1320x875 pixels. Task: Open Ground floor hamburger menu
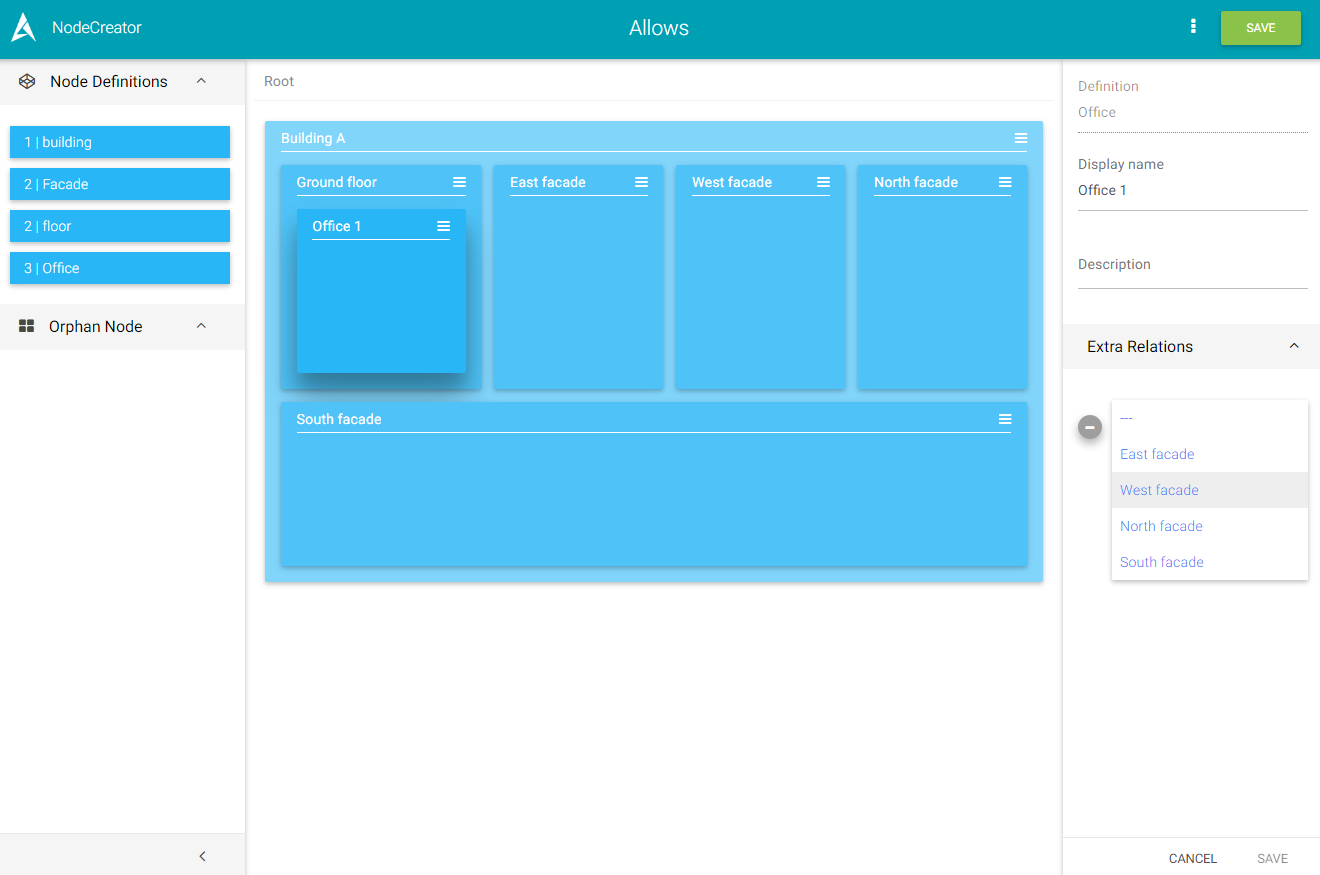(x=459, y=182)
